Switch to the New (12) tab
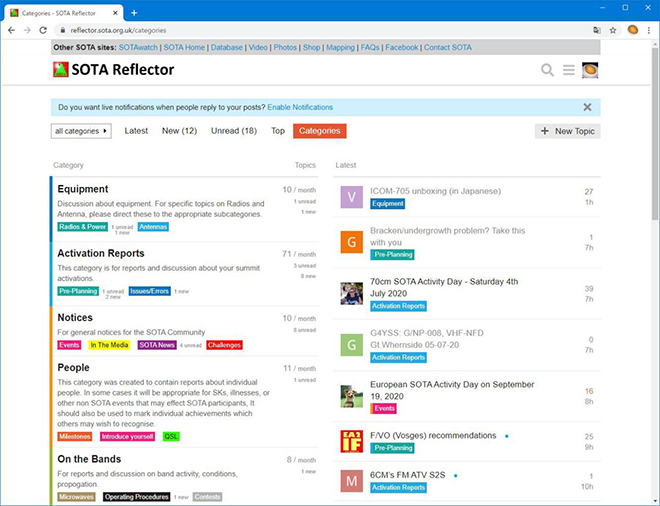The image size is (660, 506). click(179, 131)
